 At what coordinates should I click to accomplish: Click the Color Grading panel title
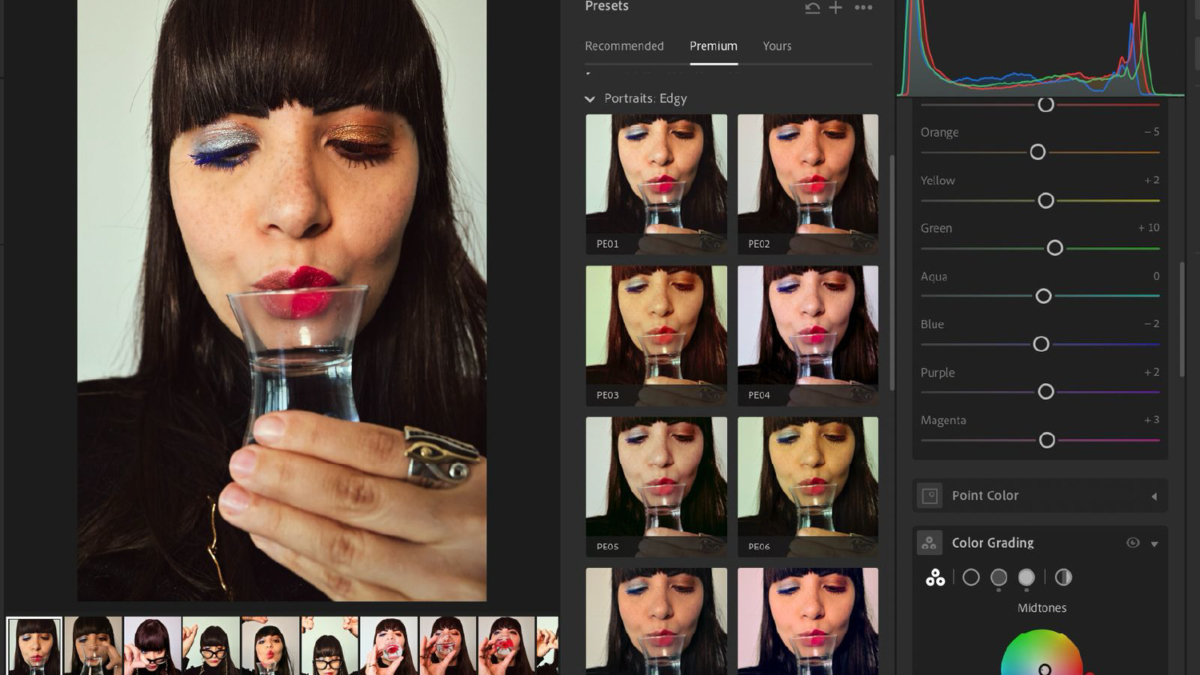[993, 543]
